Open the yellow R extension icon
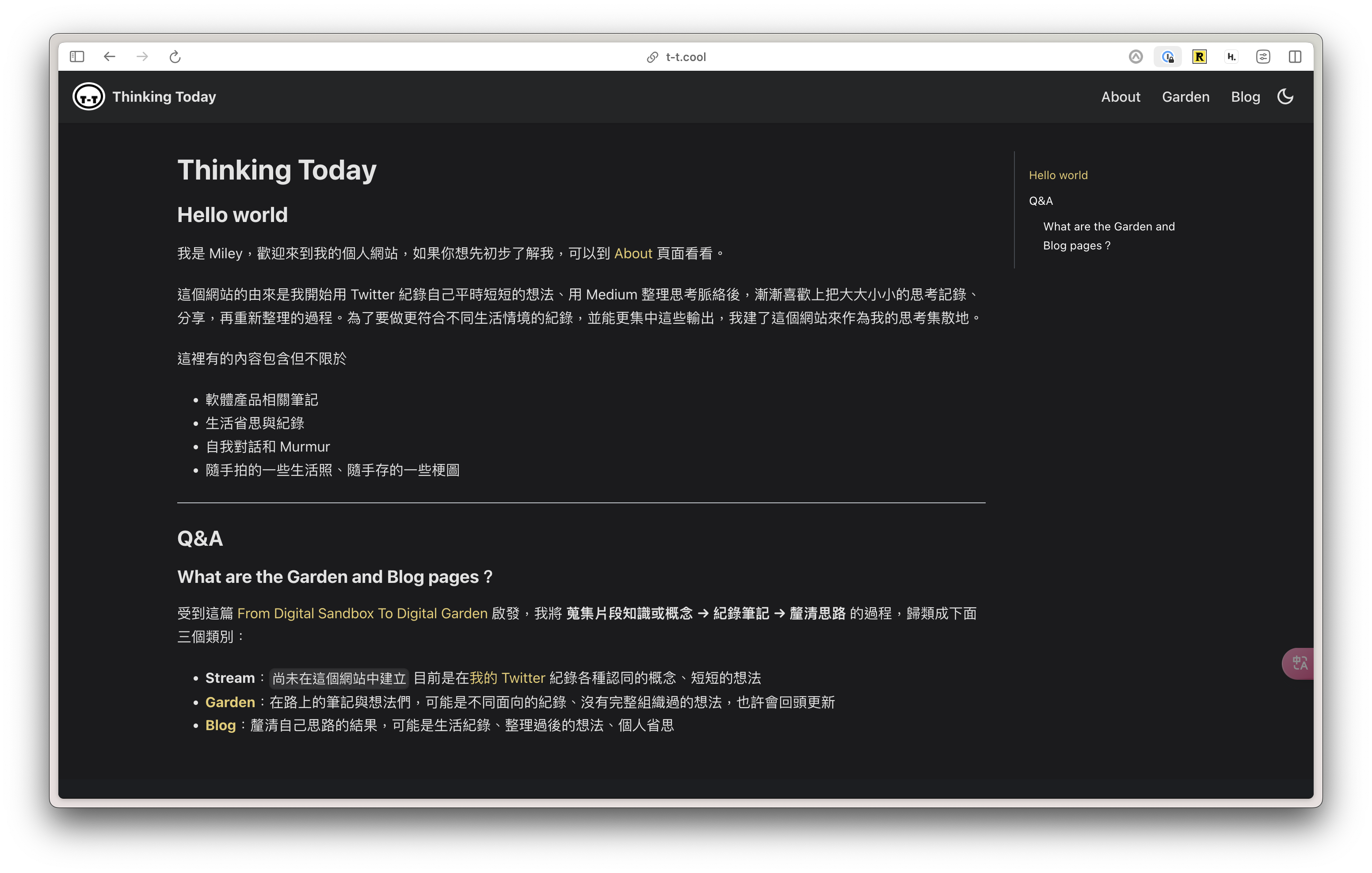The image size is (1372, 873). coord(1199,57)
